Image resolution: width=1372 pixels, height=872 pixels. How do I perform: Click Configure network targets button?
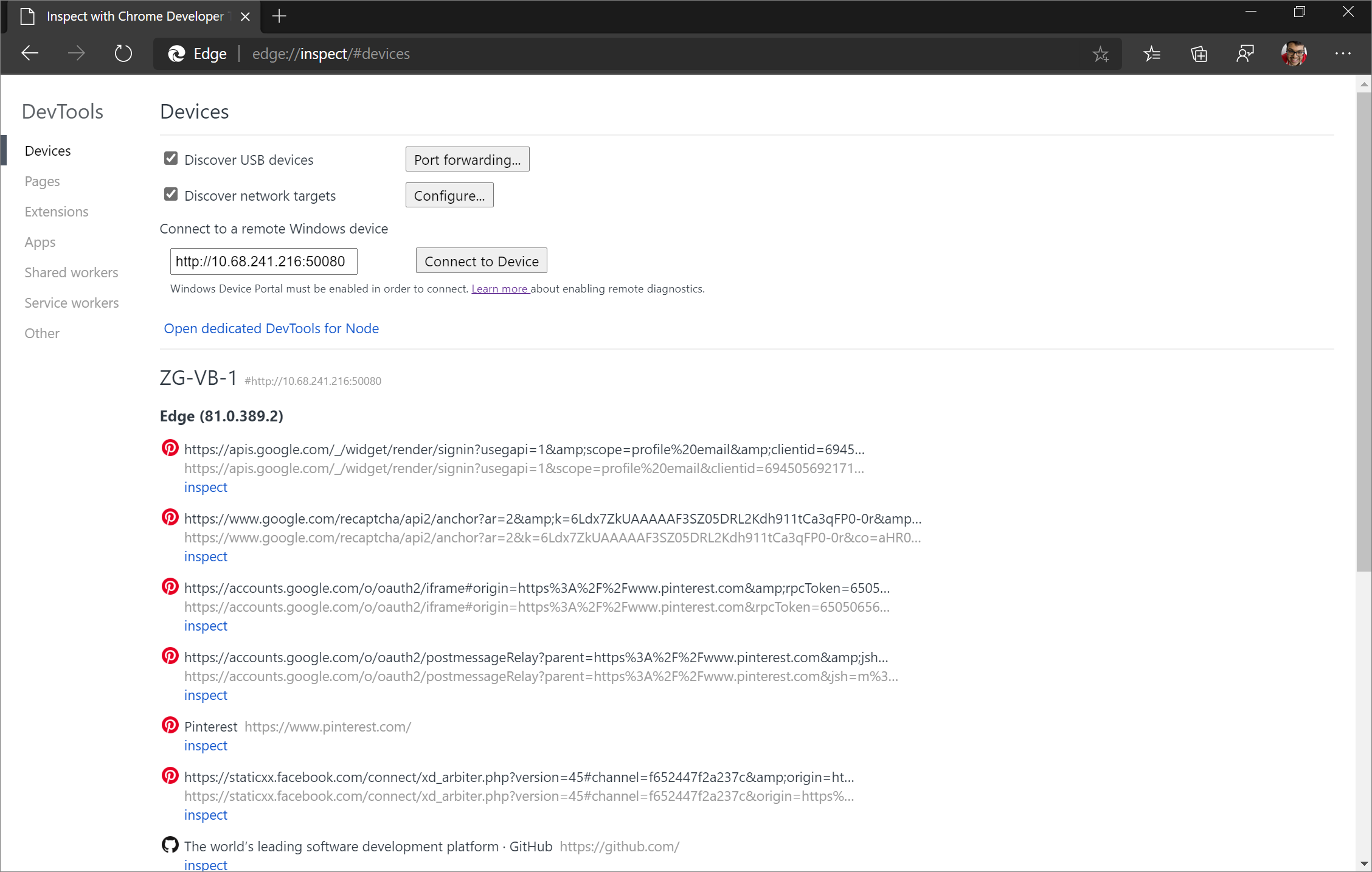click(449, 195)
